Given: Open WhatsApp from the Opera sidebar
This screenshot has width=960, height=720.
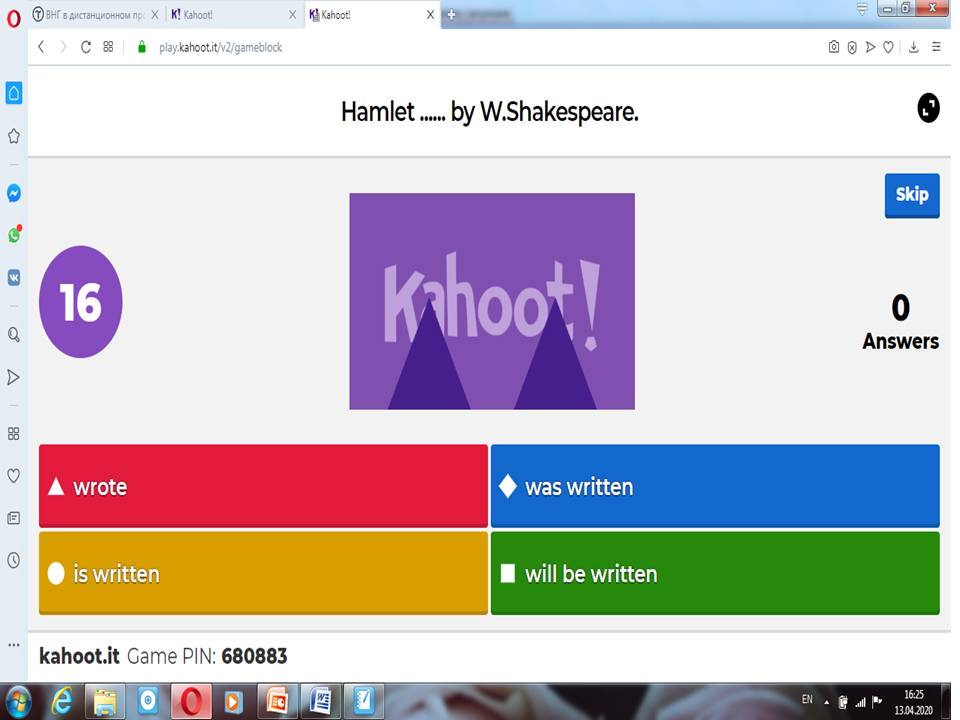Looking at the screenshot, I should coord(14,235).
